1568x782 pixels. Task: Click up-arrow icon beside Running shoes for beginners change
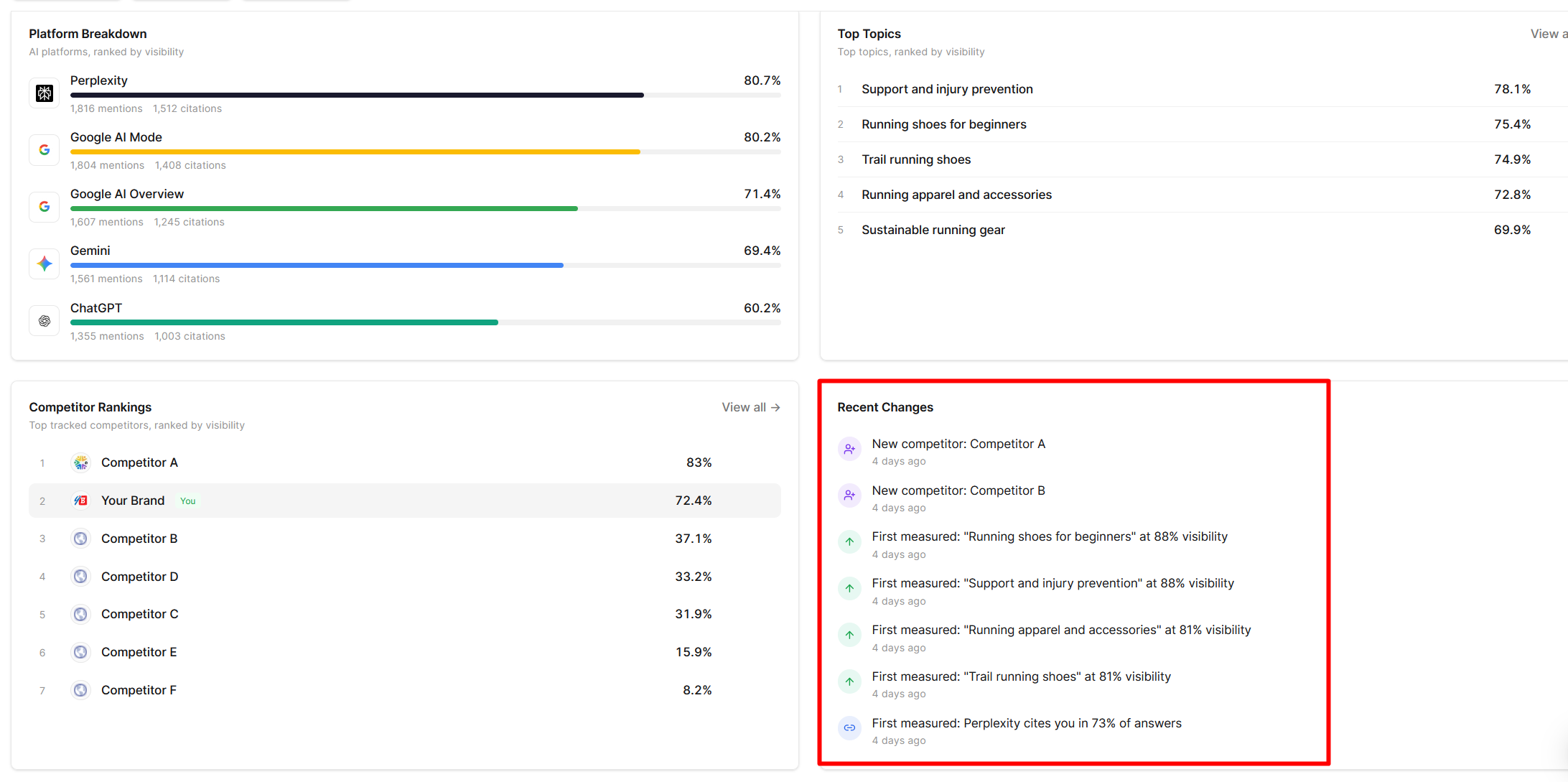tap(850, 541)
